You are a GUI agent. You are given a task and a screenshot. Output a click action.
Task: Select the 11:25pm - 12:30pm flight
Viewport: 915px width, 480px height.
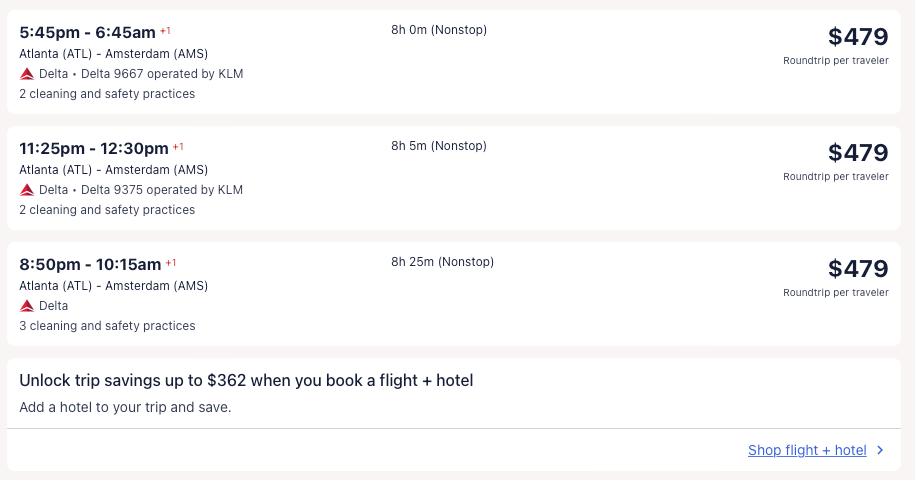pyautogui.click(x=94, y=149)
